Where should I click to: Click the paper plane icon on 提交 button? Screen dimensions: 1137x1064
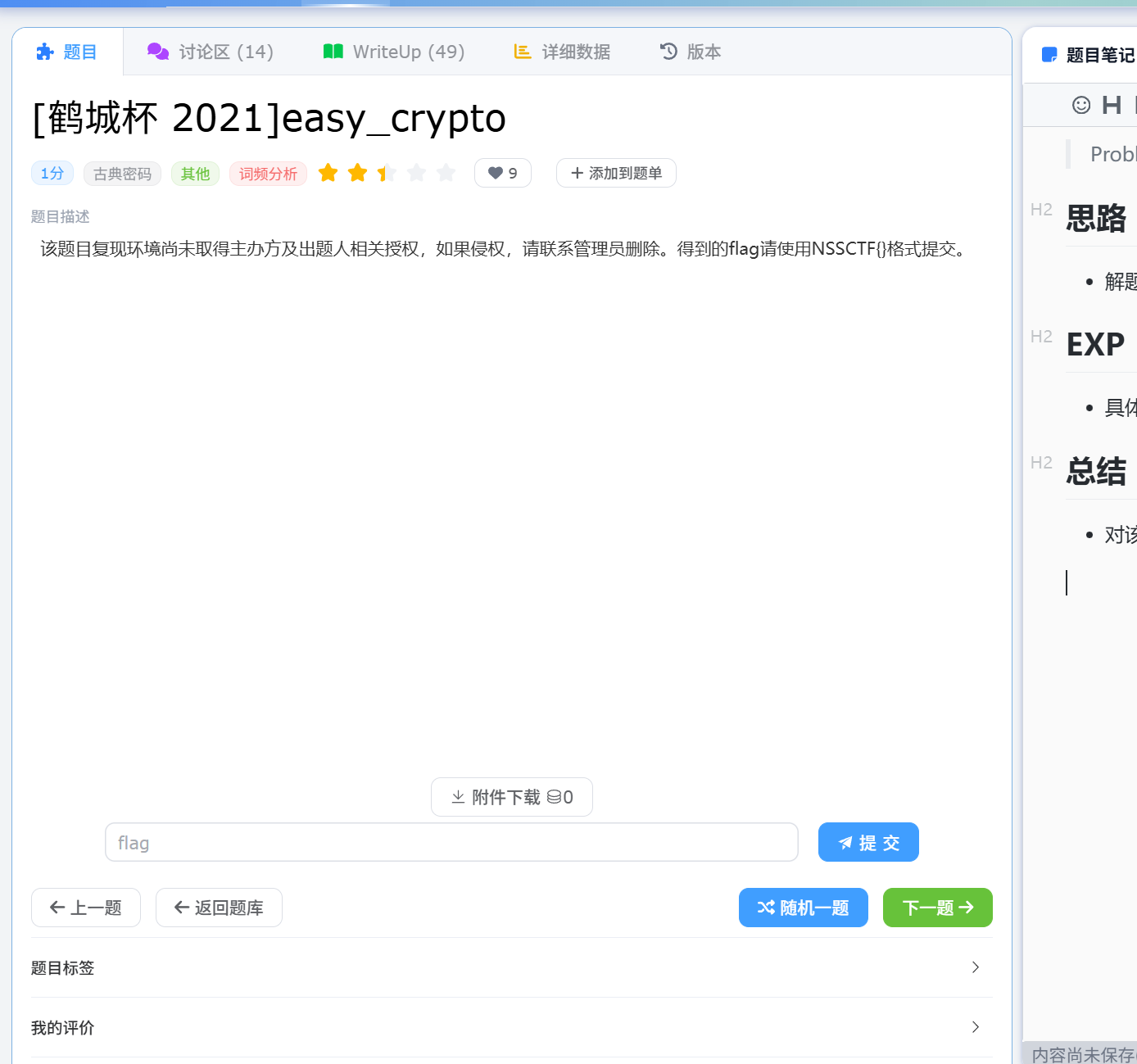pos(846,842)
